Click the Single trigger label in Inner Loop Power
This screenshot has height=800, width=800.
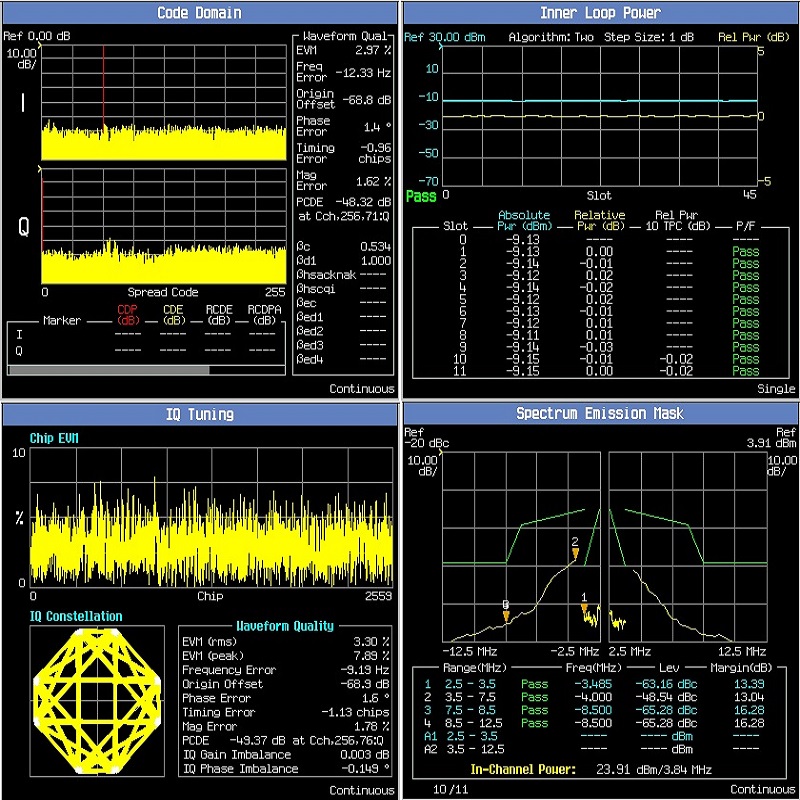776,389
